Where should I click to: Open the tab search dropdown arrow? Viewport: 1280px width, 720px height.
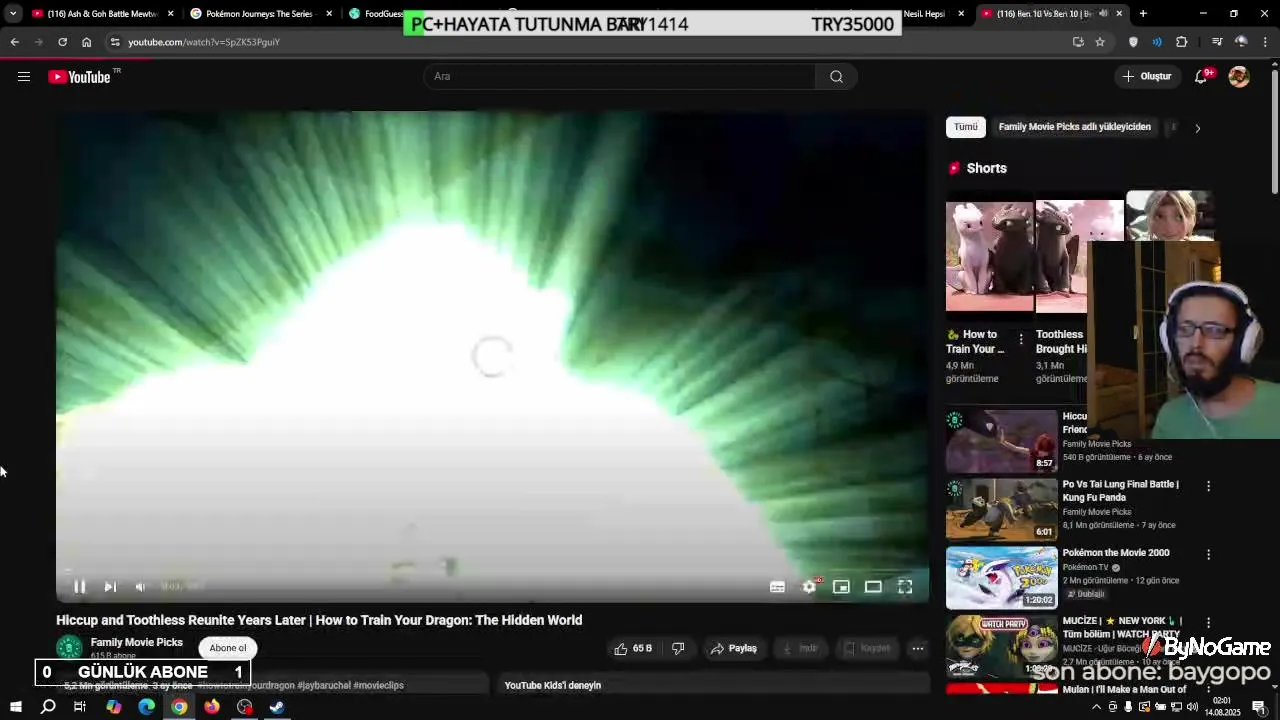12,14
